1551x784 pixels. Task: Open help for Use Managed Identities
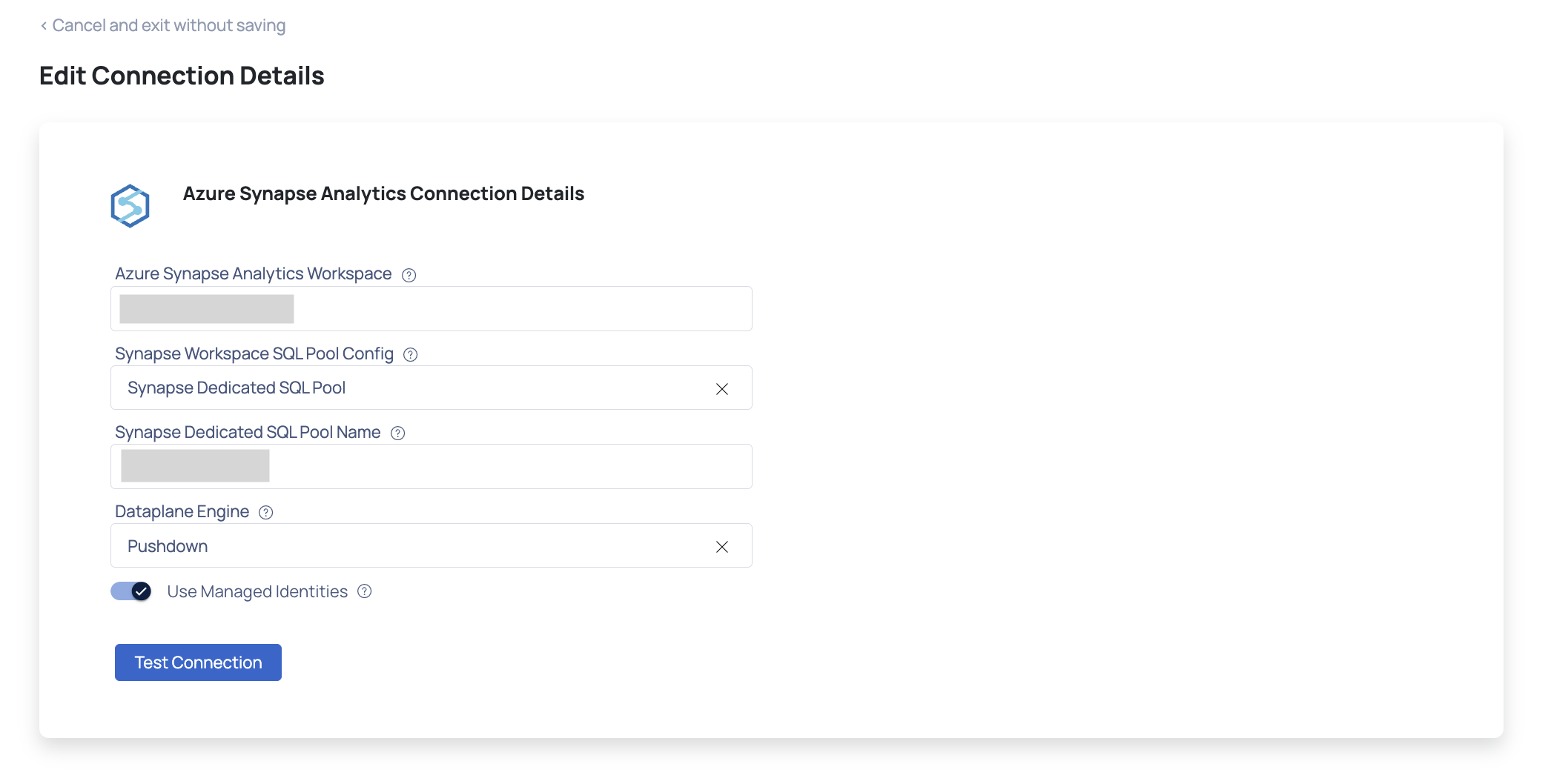365,591
